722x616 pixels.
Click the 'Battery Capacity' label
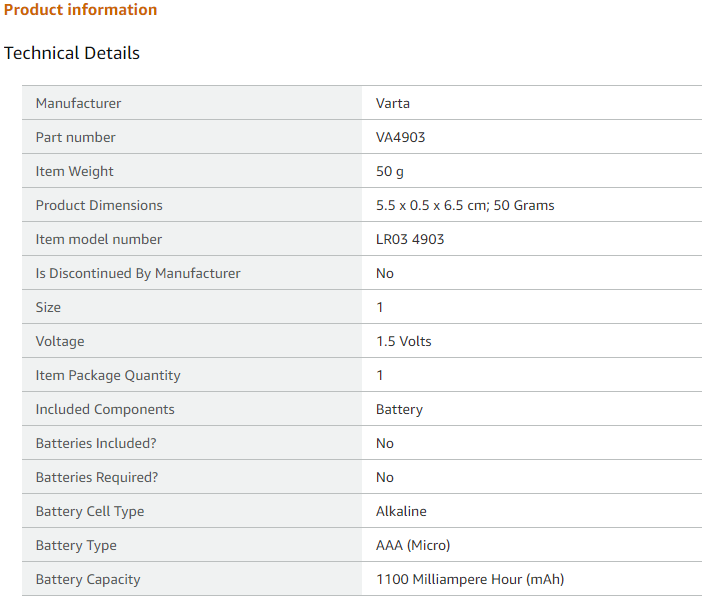click(x=88, y=580)
